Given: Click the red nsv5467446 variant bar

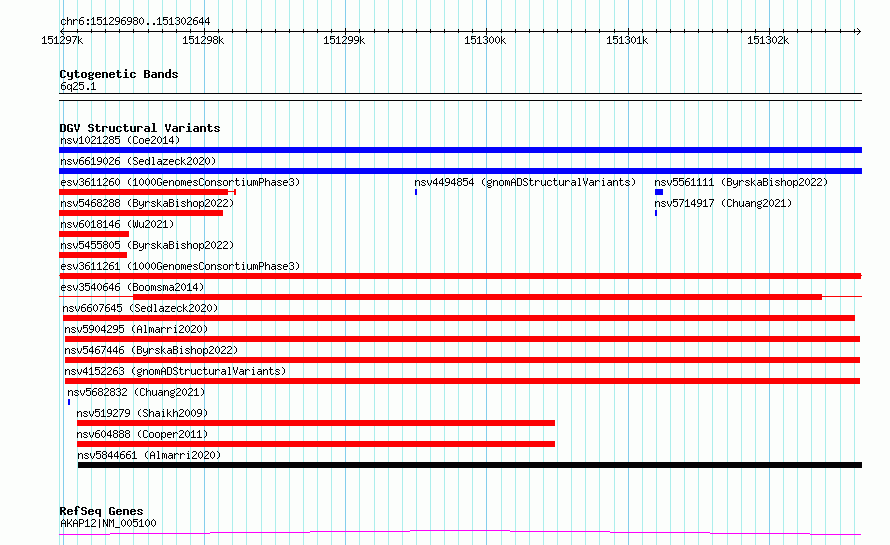Looking at the screenshot, I should (463, 360).
